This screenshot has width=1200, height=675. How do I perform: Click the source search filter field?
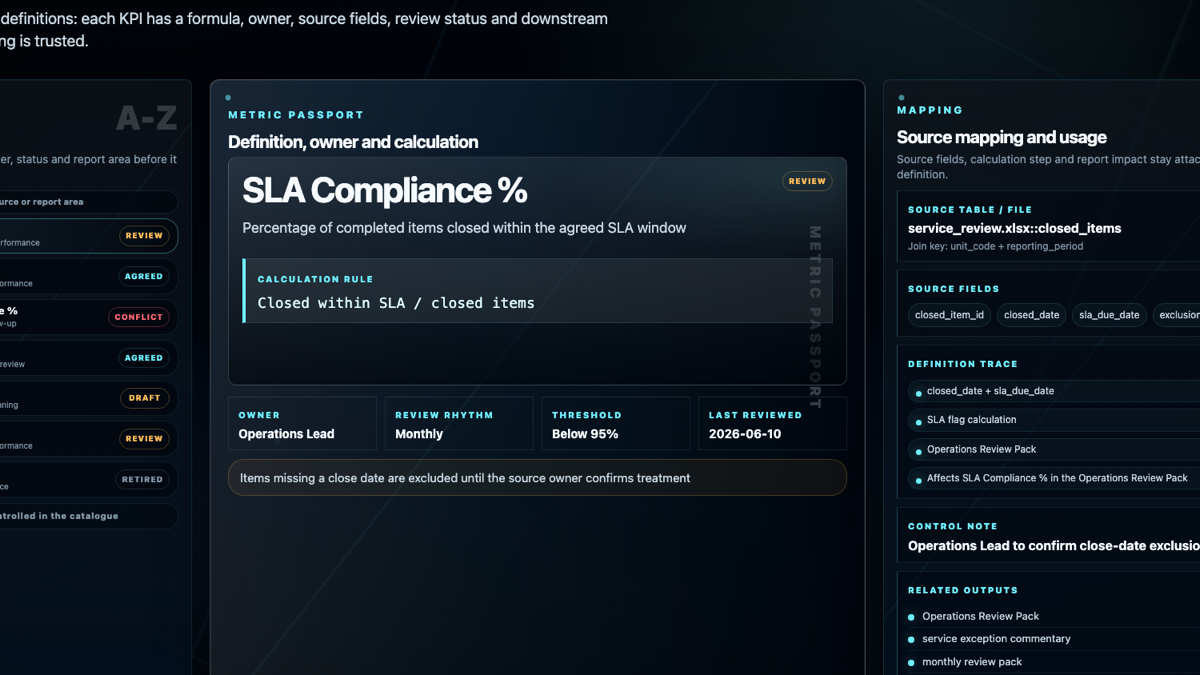point(89,202)
